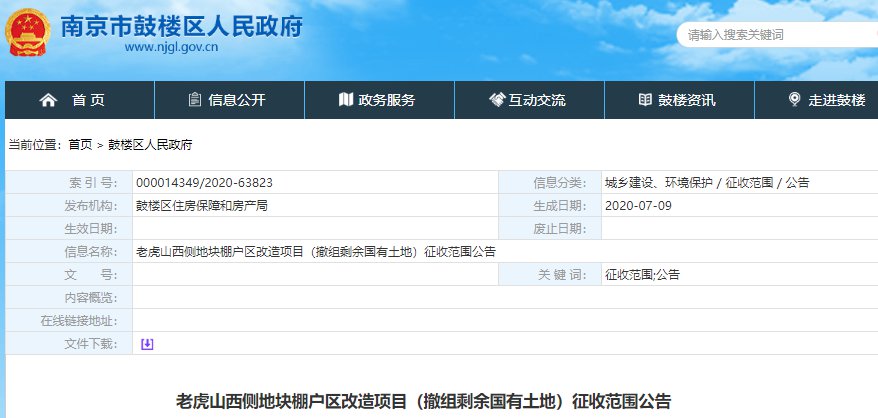Open the 信息公开 navigation menu item
Viewport: 878px width, 418px height.
(237, 100)
